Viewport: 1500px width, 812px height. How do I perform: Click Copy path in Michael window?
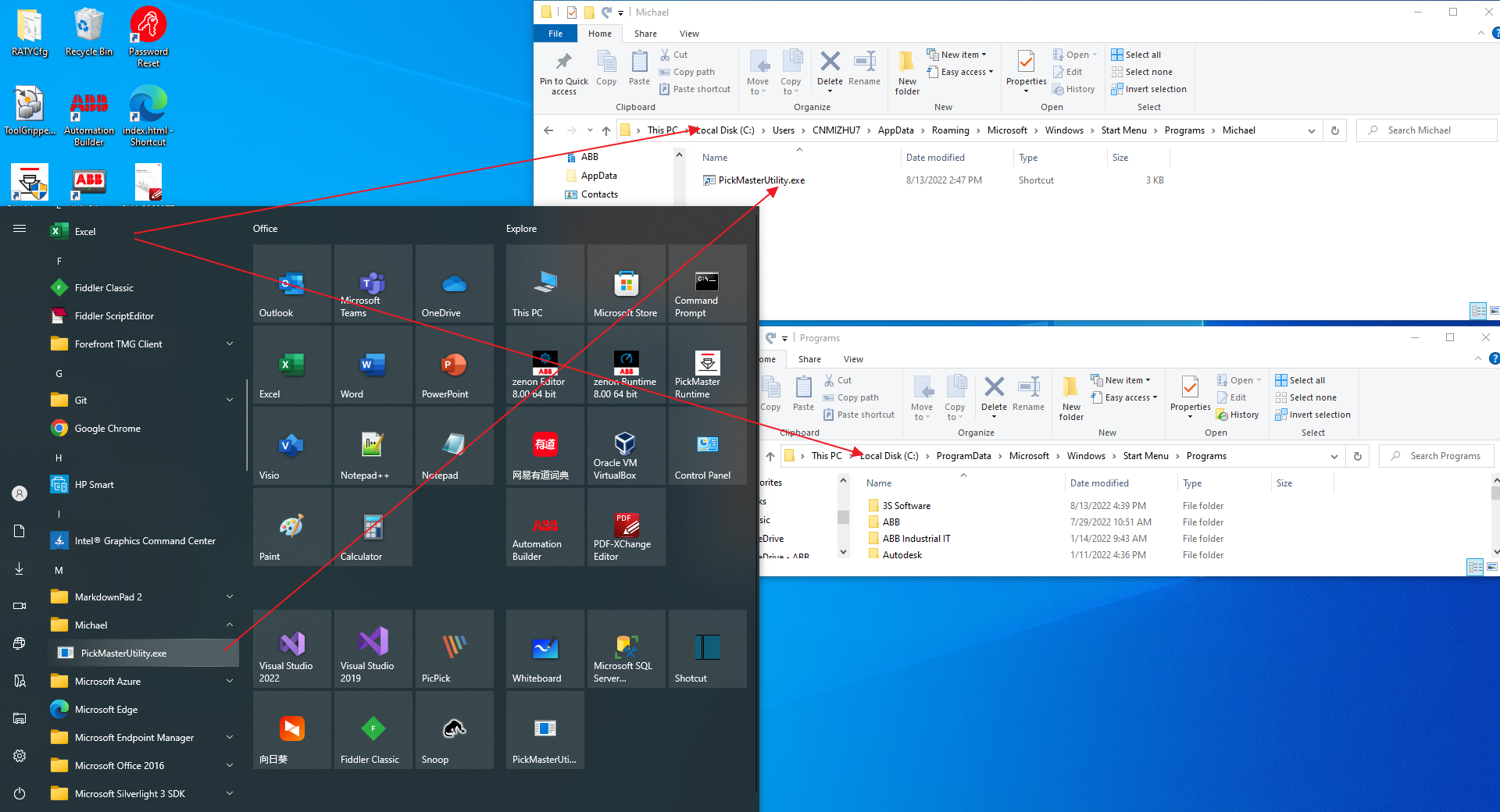(x=687, y=72)
